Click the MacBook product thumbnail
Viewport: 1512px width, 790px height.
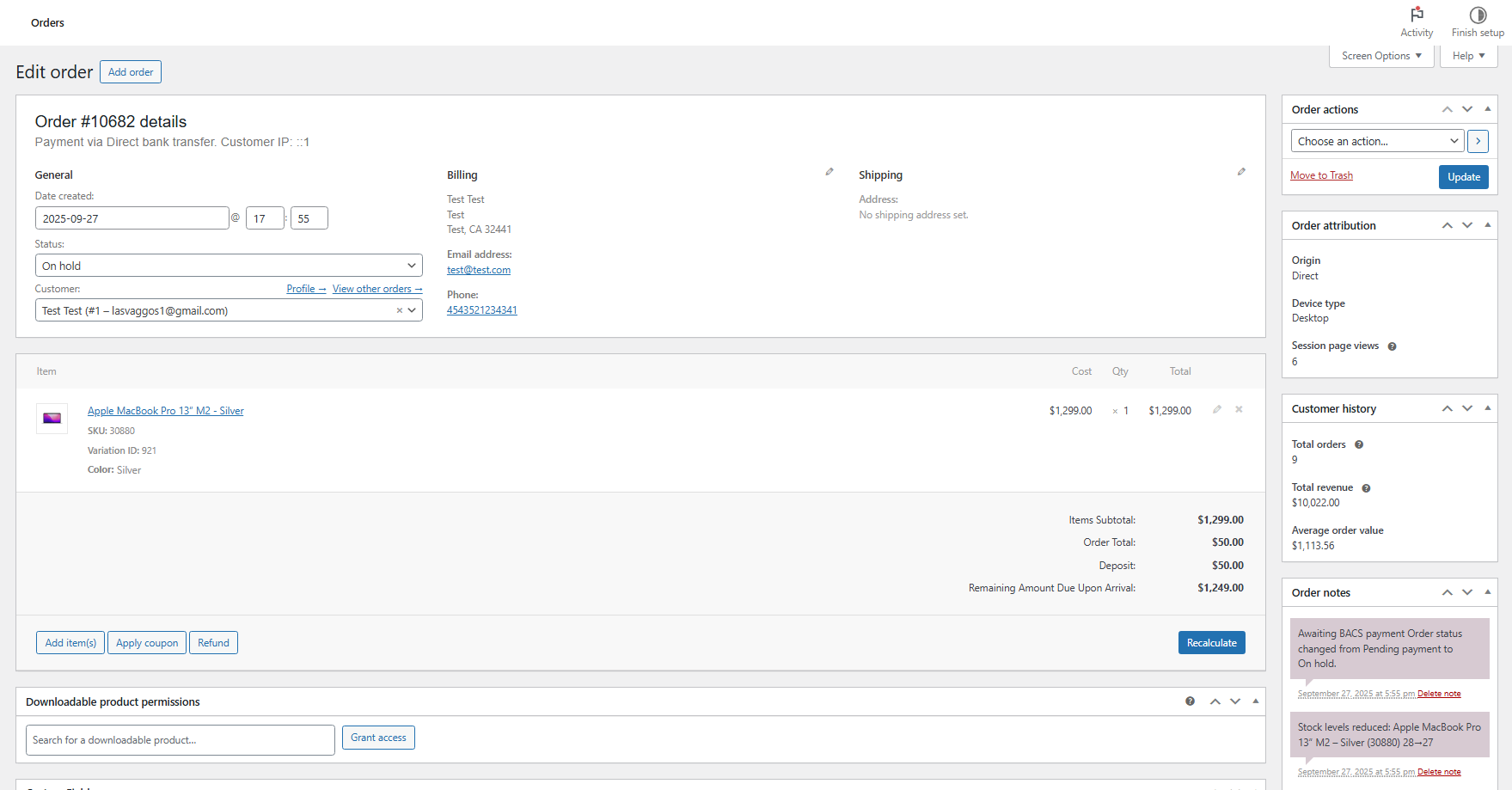pos(52,419)
